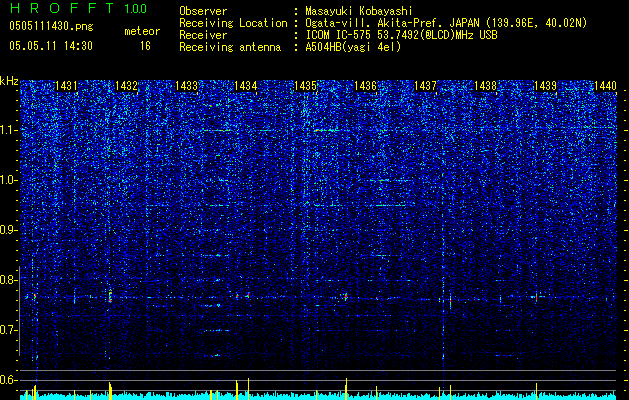This screenshot has height=400, width=629.
Task: Select the 0.8 kHz frequency label
Action: coord(9,280)
